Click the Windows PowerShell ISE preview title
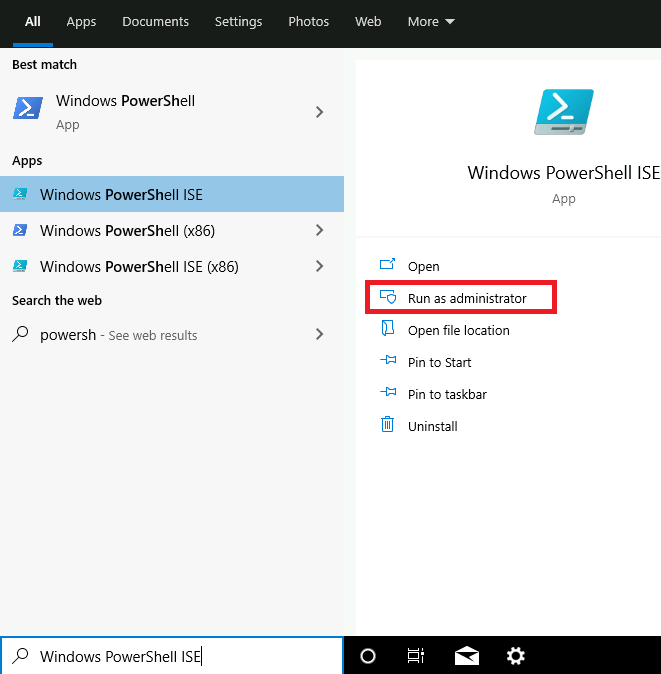Screen dimensions: 661x674 (x=563, y=173)
